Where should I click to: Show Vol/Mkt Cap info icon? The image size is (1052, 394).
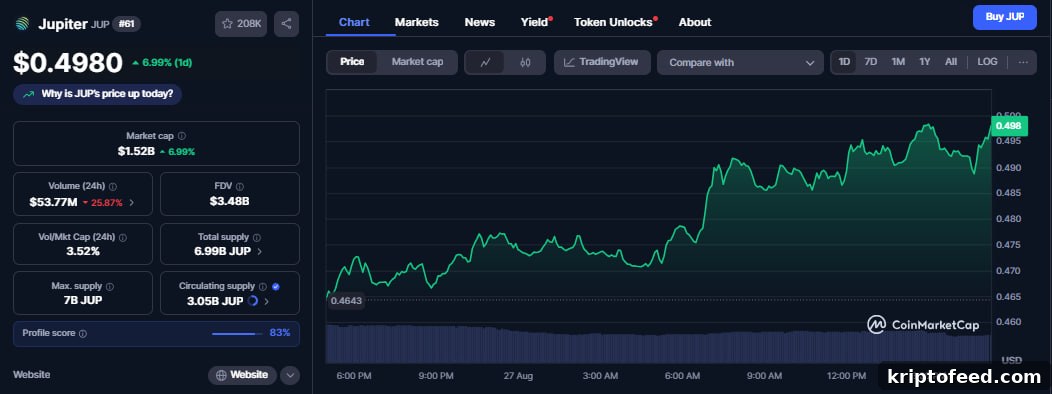pyautogui.click(x=122, y=238)
